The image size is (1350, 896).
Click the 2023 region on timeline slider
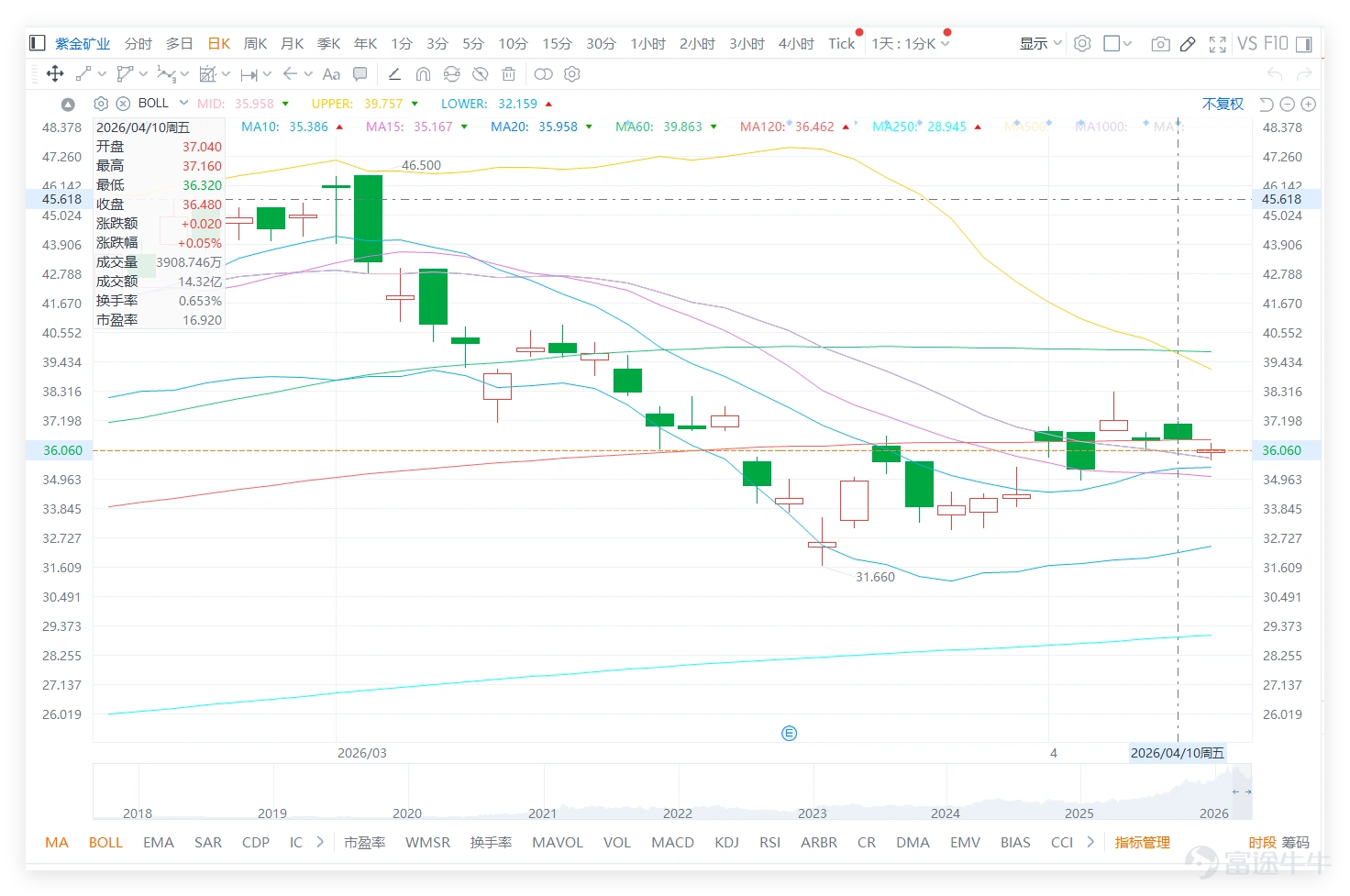coord(812,813)
